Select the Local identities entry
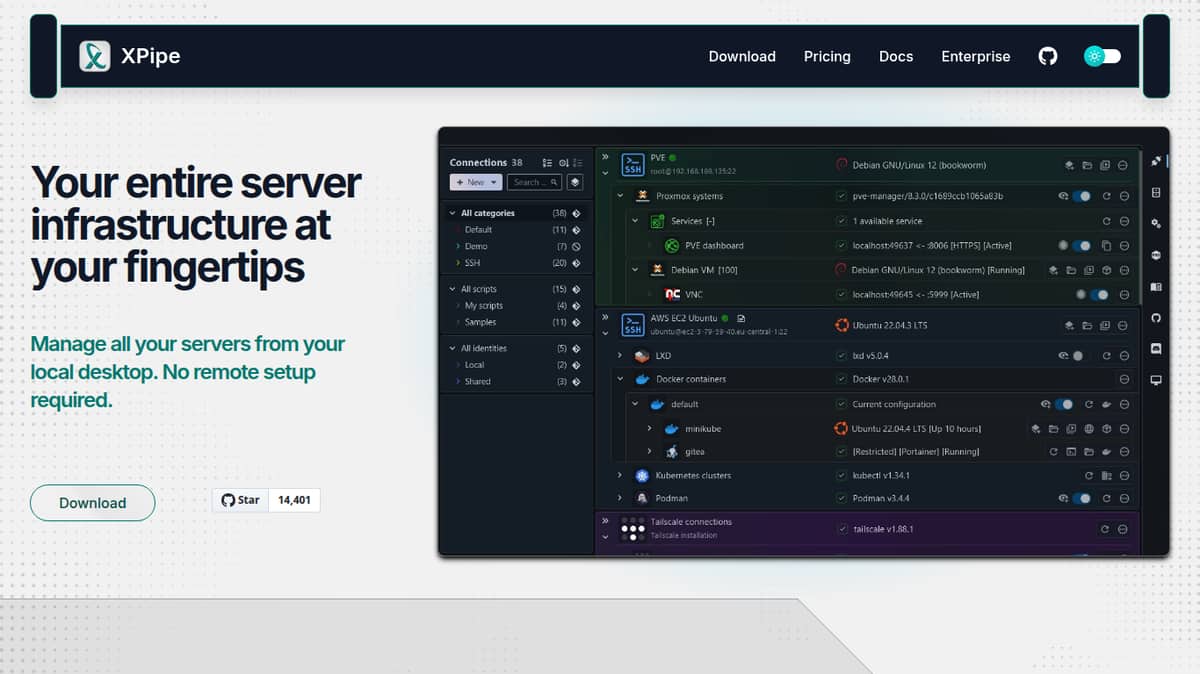 pyautogui.click(x=474, y=365)
